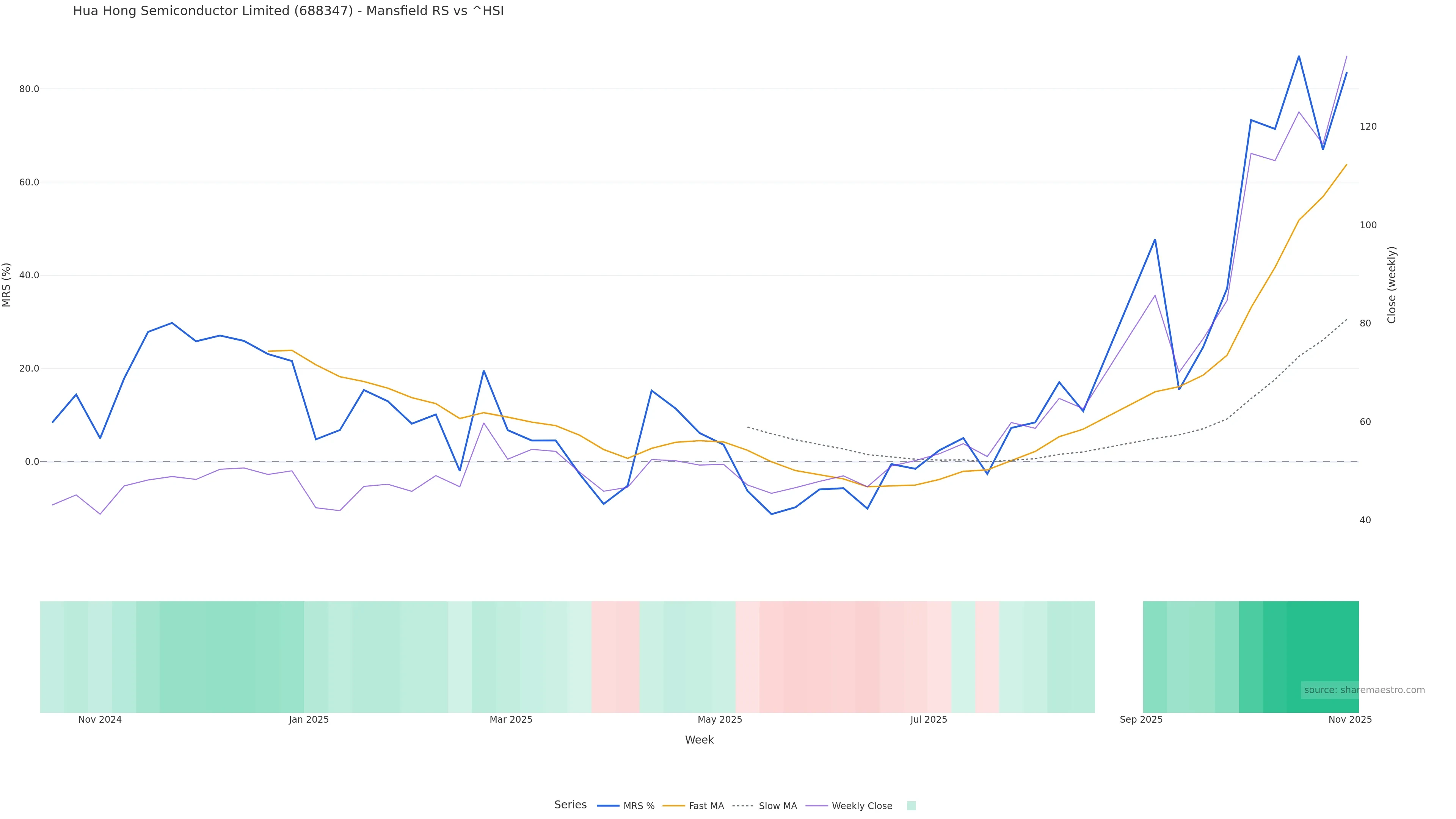Click the "Nov 2024" x-axis tick label
This screenshot has width=1456, height=819.
click(100, 720)
